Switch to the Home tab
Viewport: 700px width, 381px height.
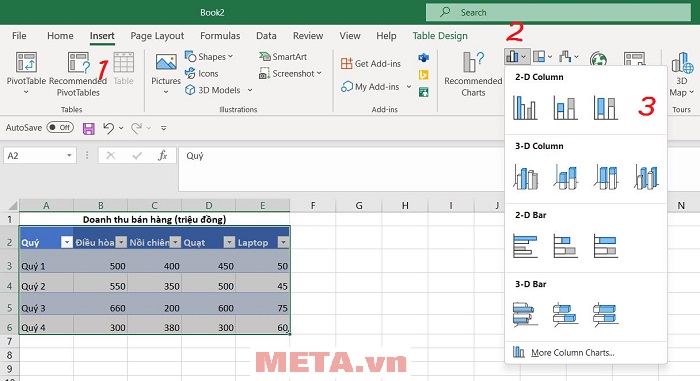click(x=60, y=36)
